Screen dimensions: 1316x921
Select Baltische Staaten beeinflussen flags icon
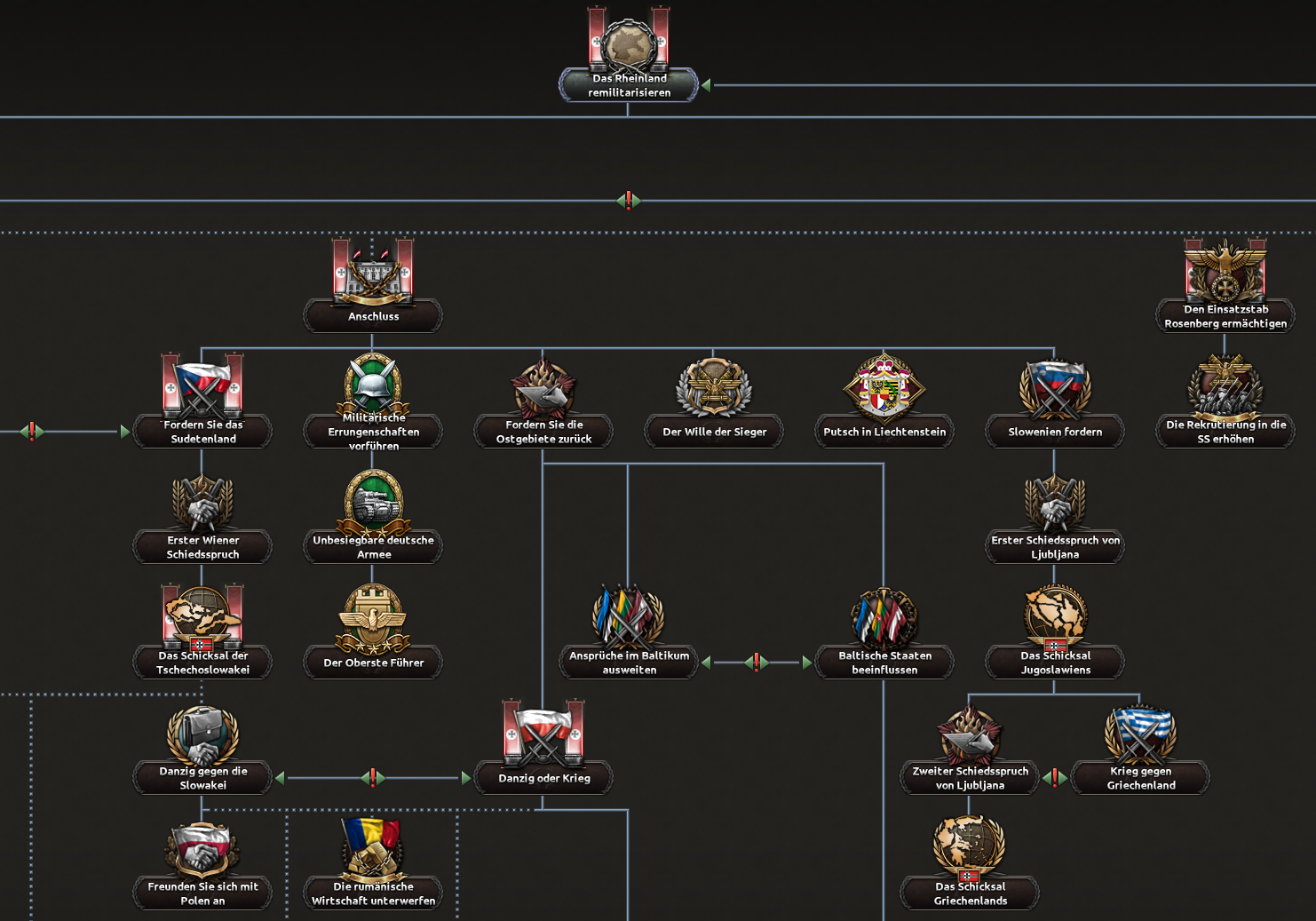(x=884, y=616)
